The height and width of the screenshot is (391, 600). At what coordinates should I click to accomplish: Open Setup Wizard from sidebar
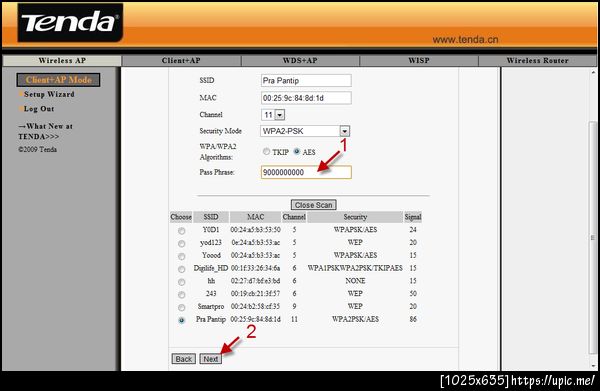tap(49, 94)
